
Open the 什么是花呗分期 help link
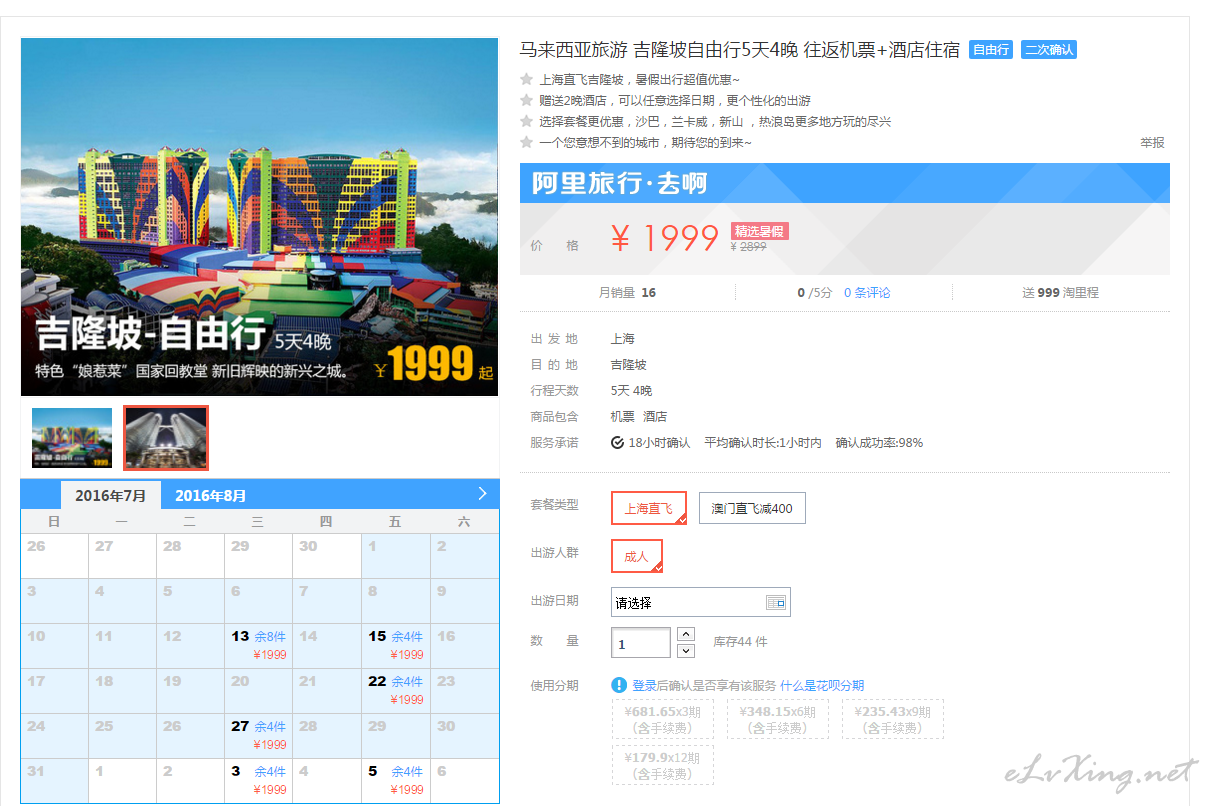822,685
